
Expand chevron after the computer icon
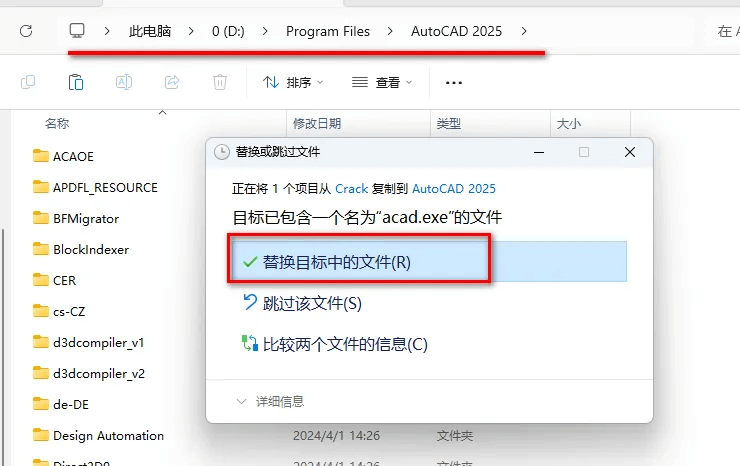pos(107,31)
